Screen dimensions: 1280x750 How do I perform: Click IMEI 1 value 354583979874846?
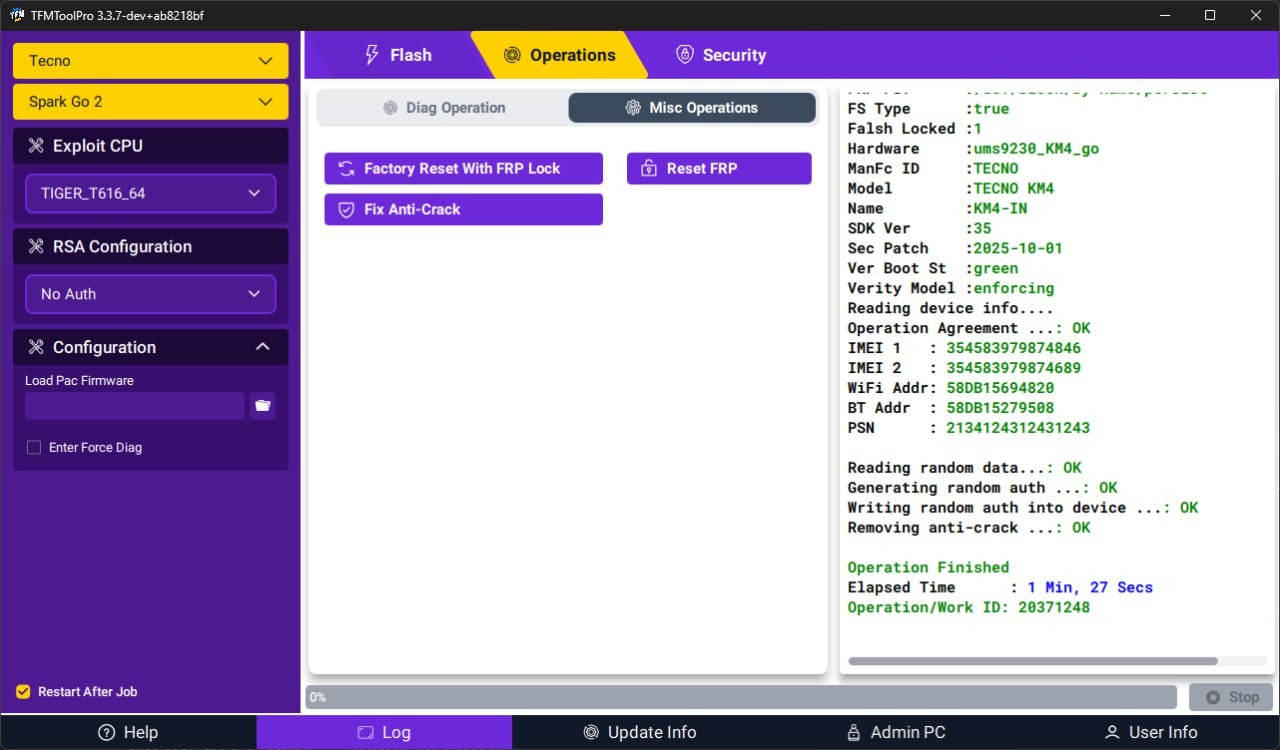click(1013, 348)
